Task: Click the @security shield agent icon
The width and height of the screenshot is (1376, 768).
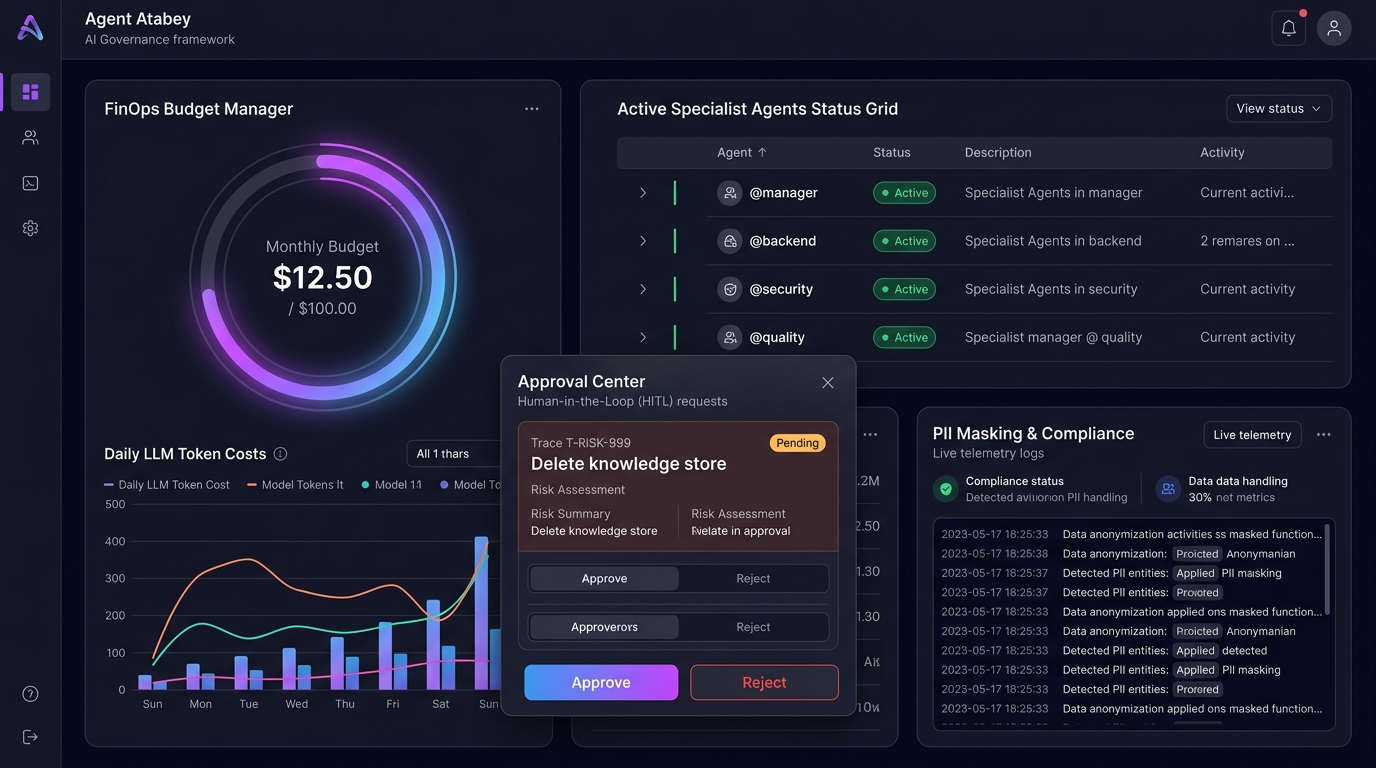Action: tap(730, 289)
